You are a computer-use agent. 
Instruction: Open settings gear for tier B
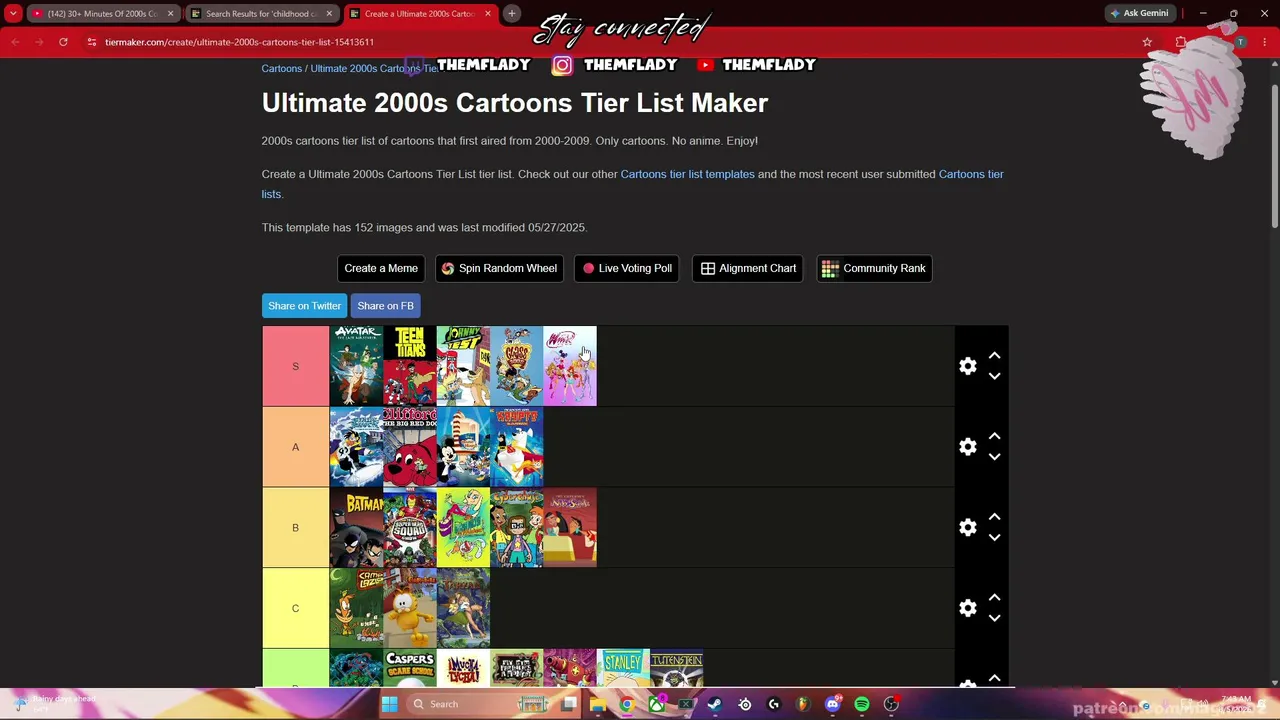pos(967,527)
